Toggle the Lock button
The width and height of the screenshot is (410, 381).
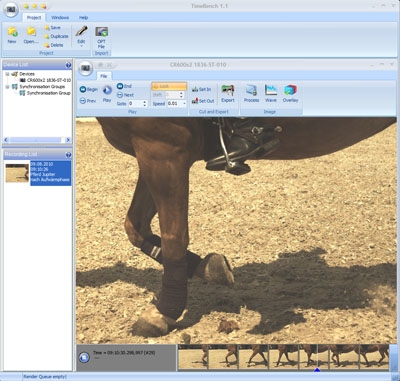point(169,86)
